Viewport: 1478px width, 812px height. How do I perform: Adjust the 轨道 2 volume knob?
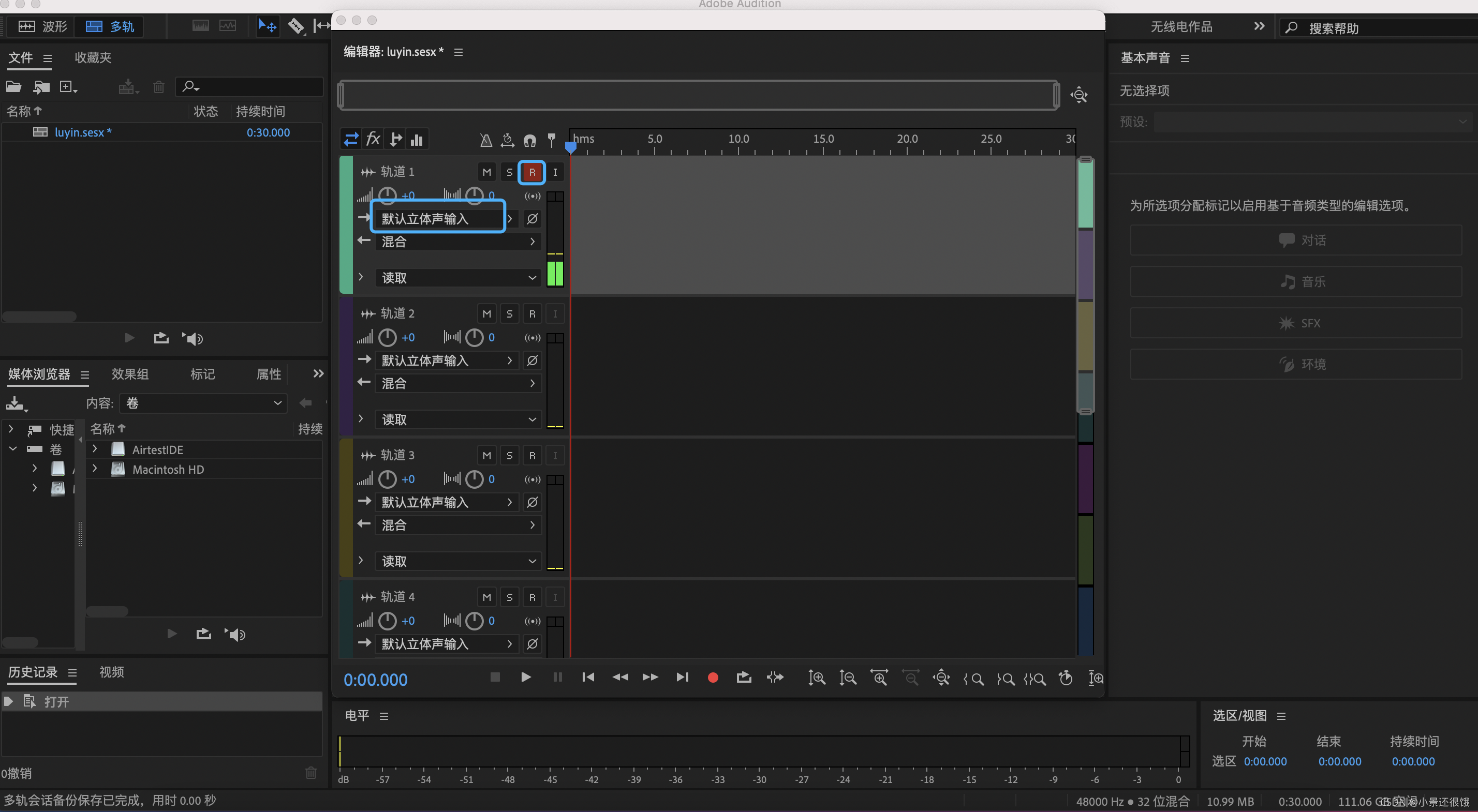tap(387, 338)
